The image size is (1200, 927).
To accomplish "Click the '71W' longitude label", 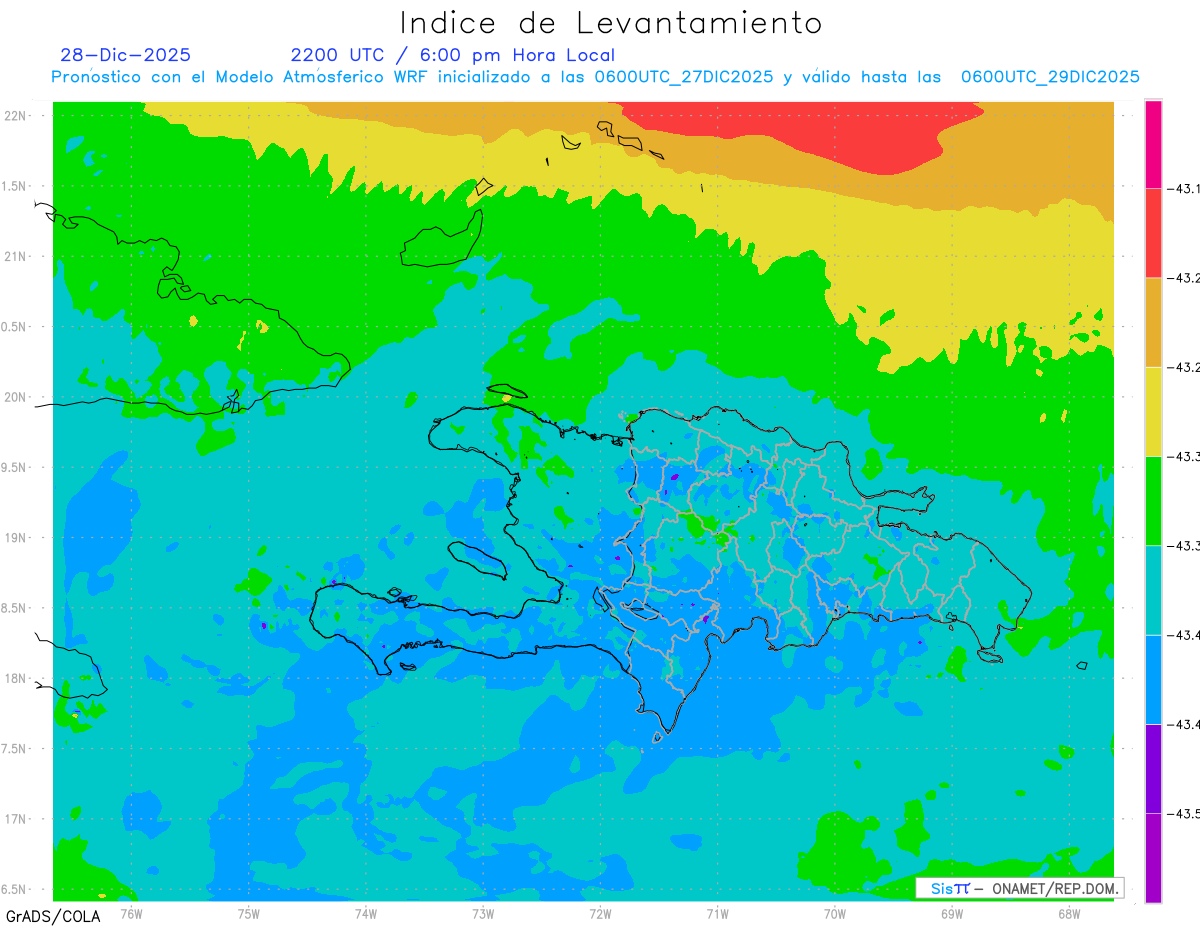I will (717, 914).
